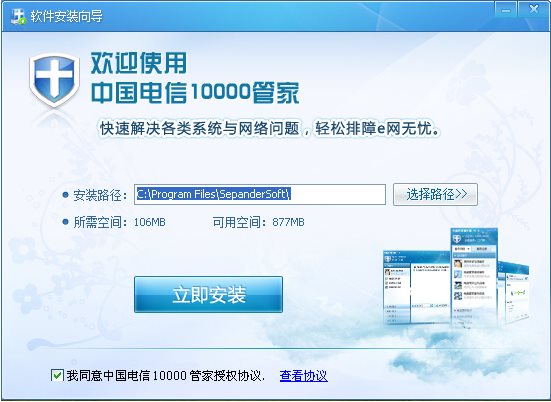The image size is (551, 402).
Task: Click the tall center preview screenshot
Action: tap(474, 277)
